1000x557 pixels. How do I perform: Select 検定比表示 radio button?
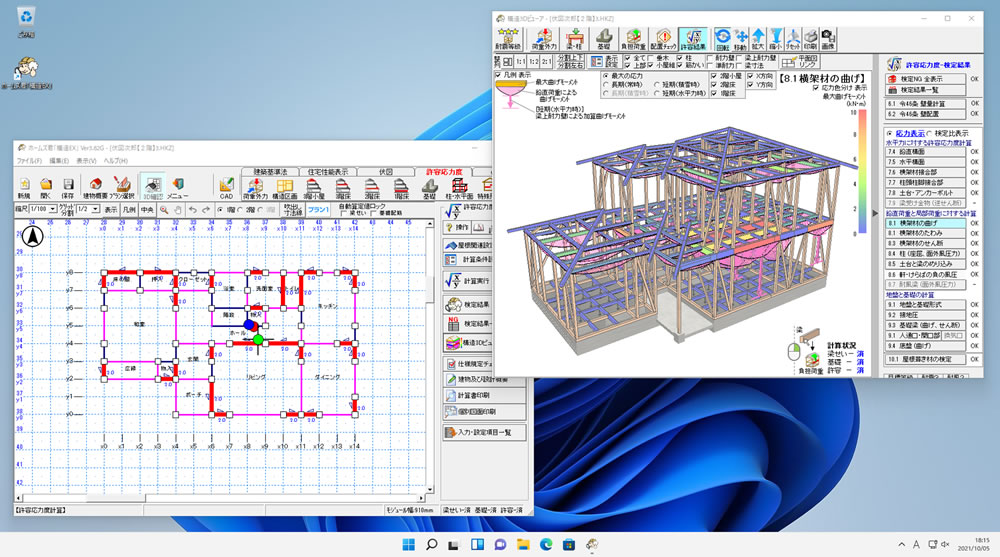[930, 133]
